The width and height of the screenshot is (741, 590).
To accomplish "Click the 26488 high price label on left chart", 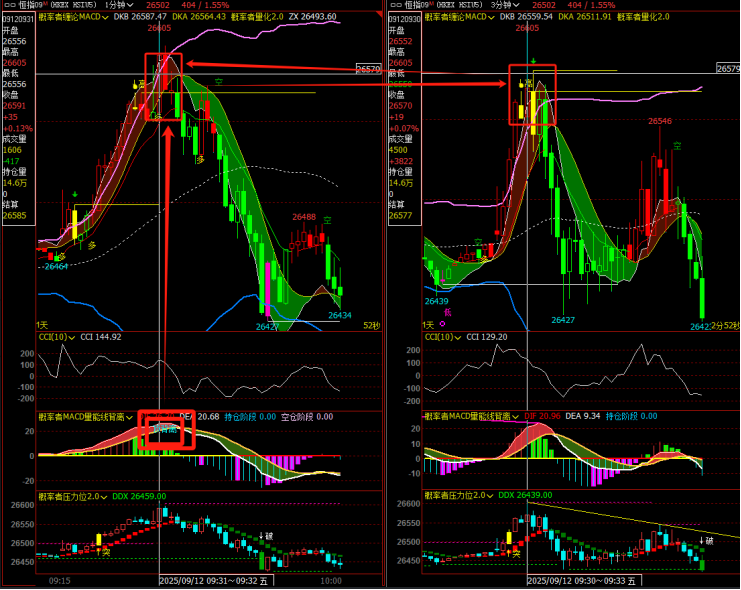I will point(304,217).
